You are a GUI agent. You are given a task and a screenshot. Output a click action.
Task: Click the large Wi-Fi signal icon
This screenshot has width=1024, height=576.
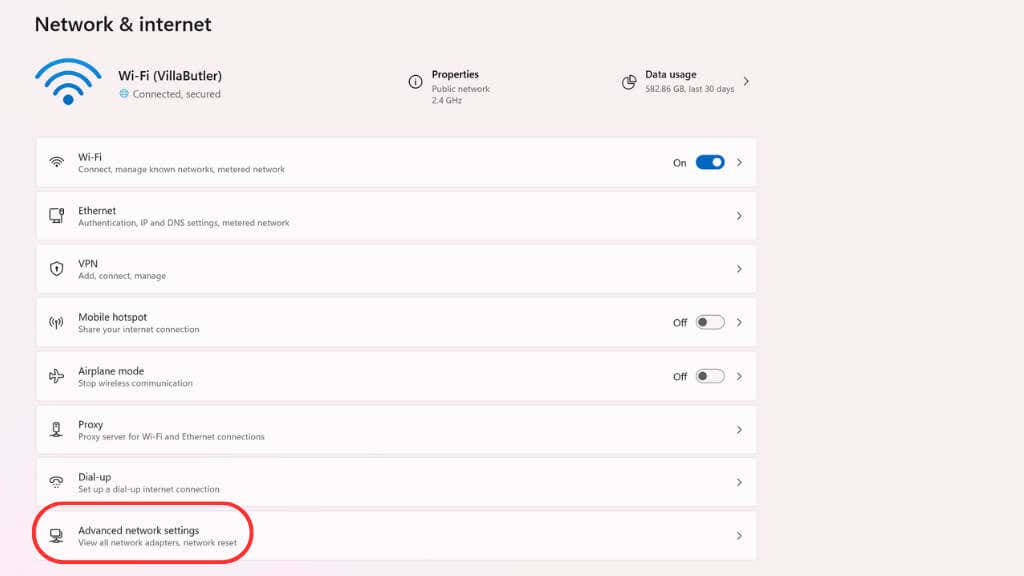pos(67,82)
